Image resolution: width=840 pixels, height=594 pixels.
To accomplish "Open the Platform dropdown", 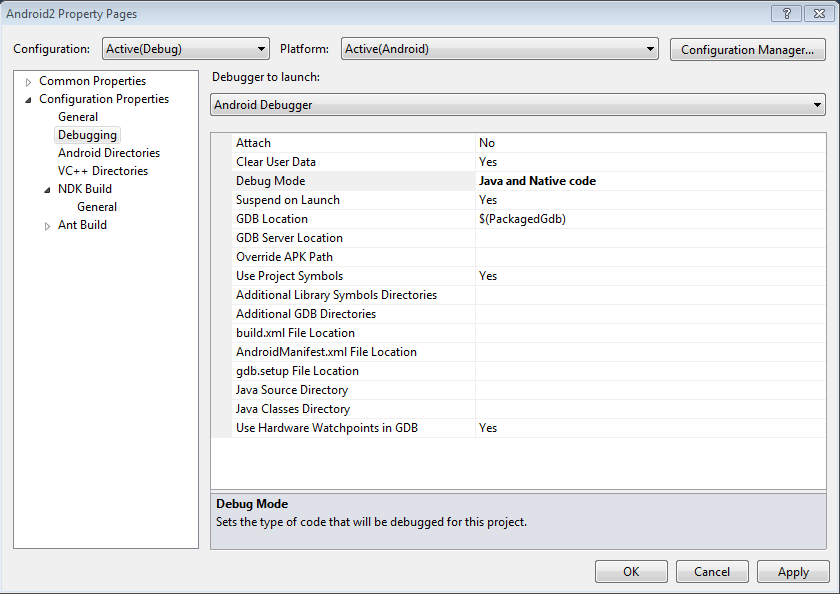I will 499,49.
